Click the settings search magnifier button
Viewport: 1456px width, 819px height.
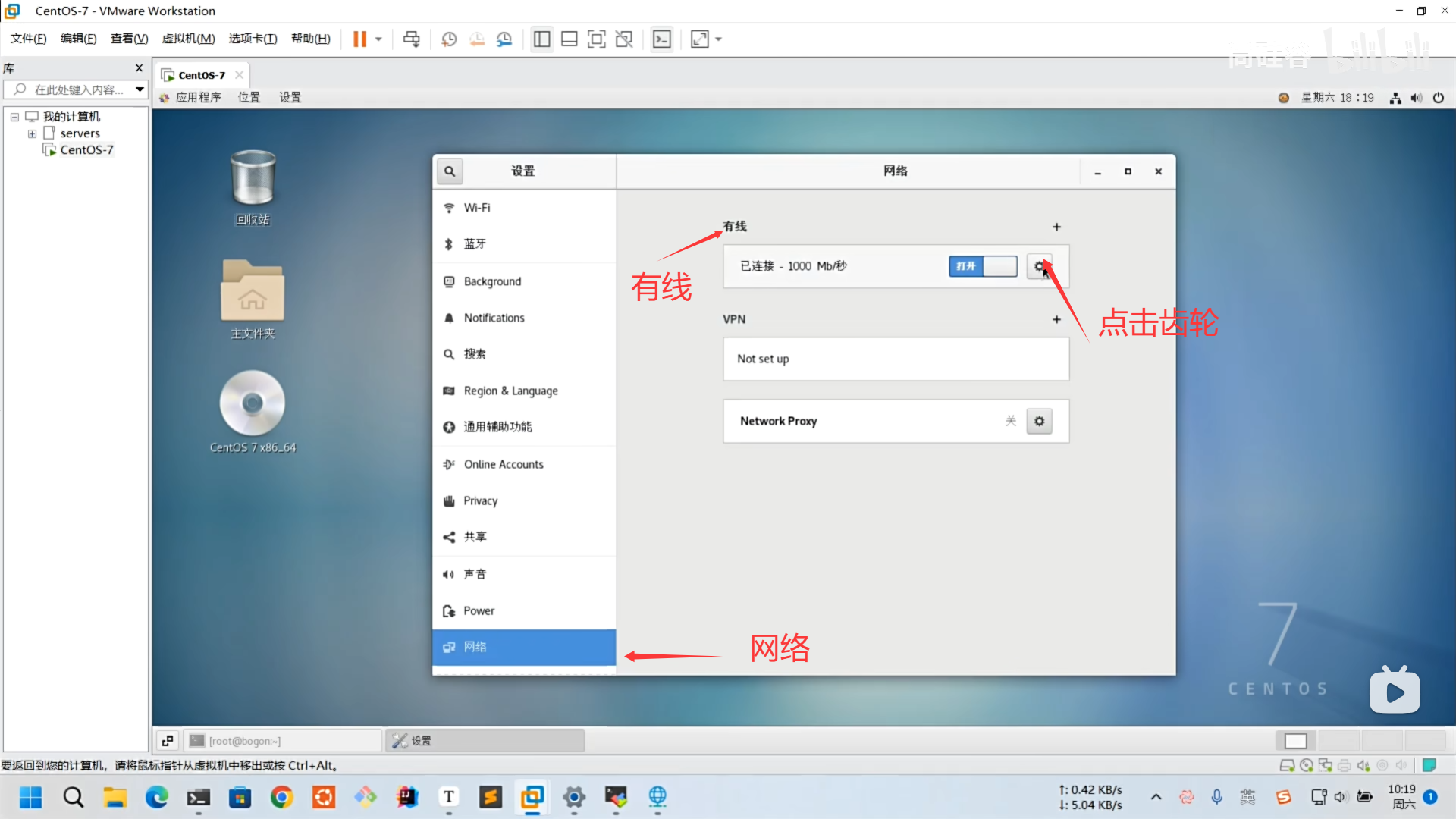pos(450,171)
